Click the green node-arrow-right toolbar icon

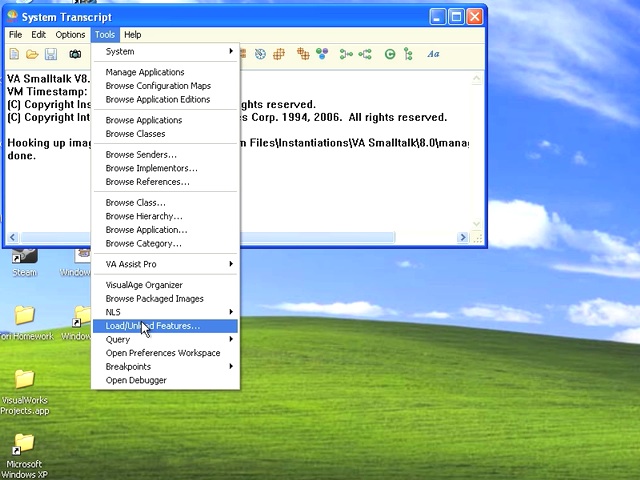(346, 54)
